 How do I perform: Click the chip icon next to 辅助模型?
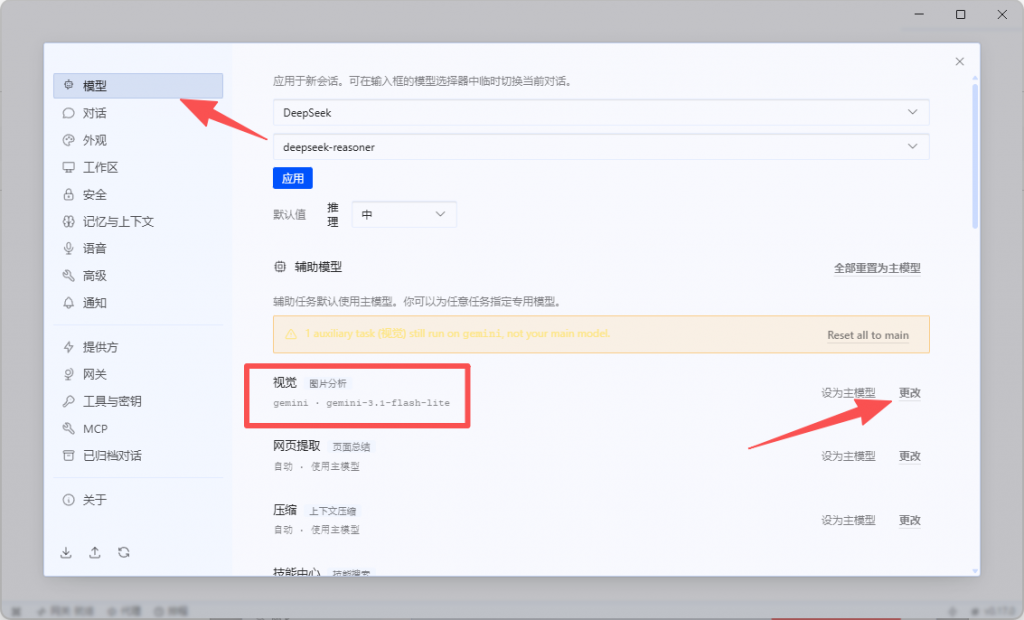tap(280, 267)
